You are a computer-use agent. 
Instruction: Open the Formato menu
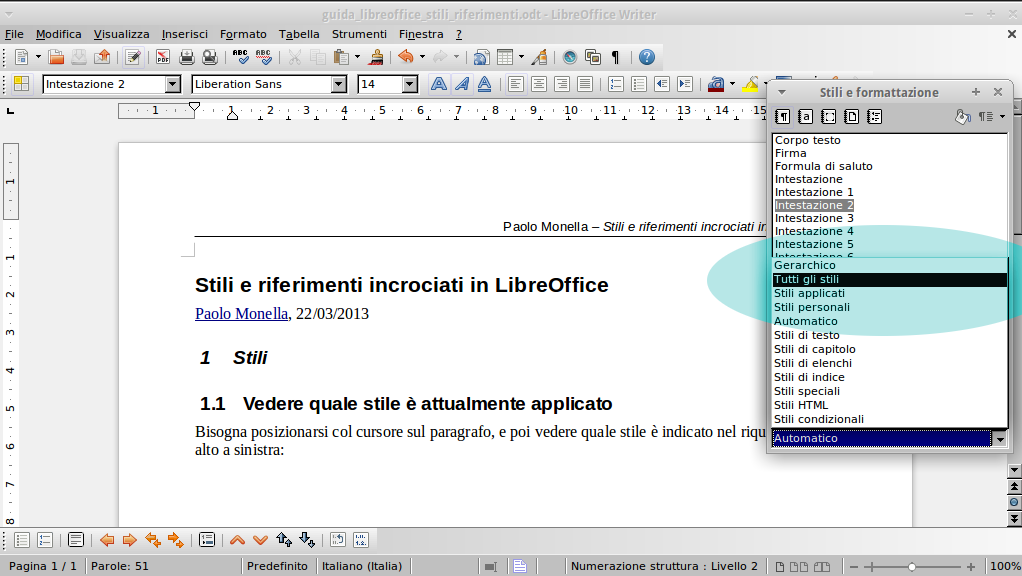(x=243, y=34)
